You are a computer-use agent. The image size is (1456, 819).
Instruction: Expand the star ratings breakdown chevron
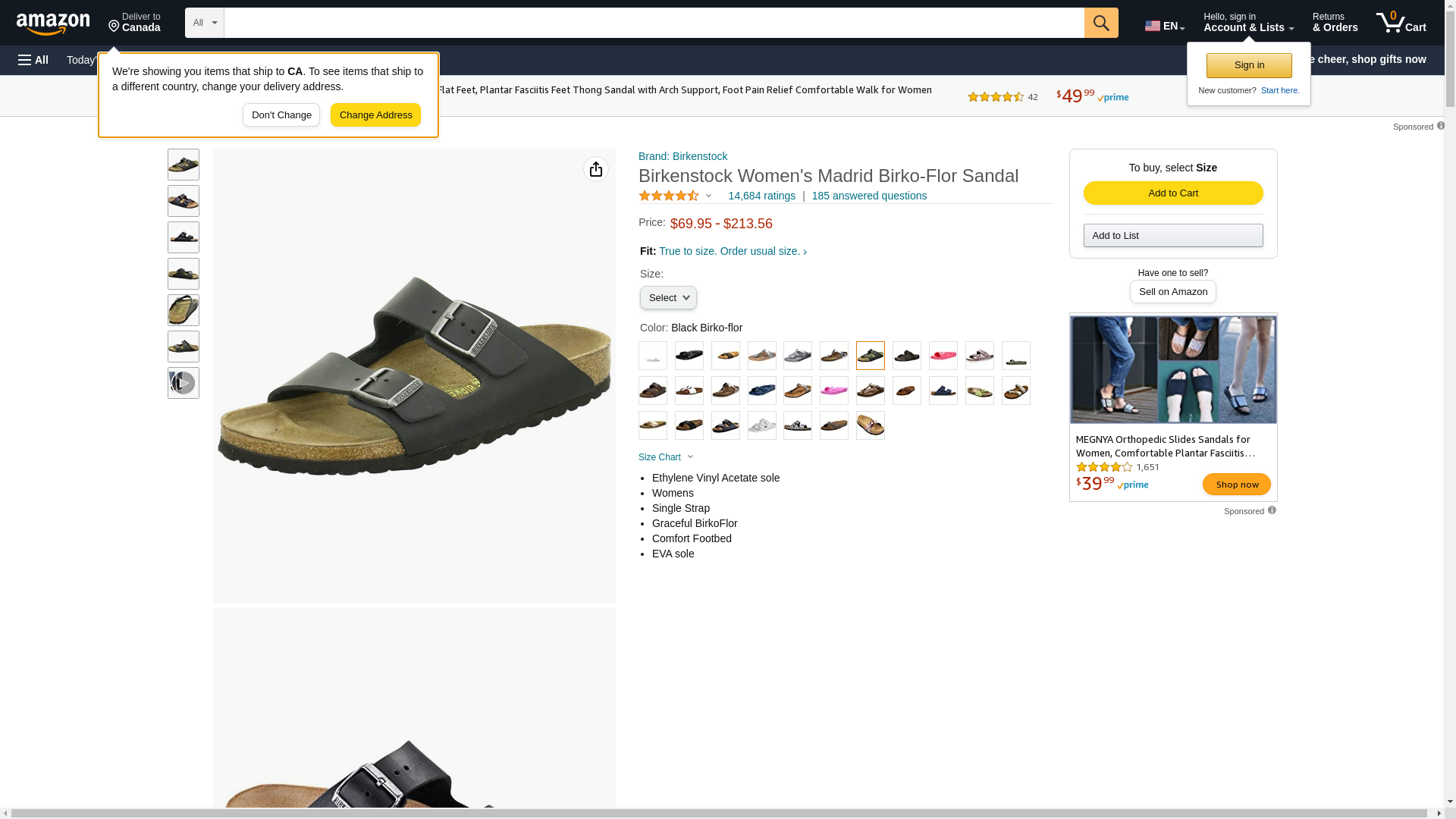point(709,196)
